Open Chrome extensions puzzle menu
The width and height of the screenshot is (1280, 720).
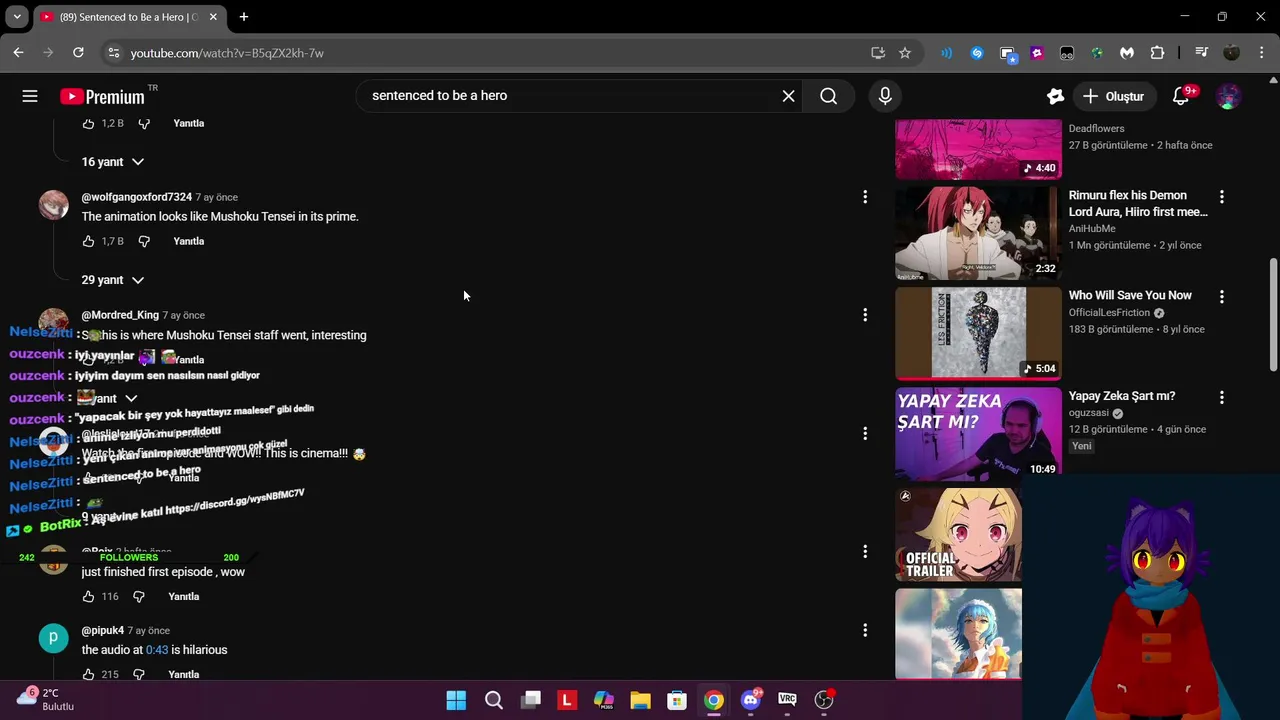(1157, 53)
